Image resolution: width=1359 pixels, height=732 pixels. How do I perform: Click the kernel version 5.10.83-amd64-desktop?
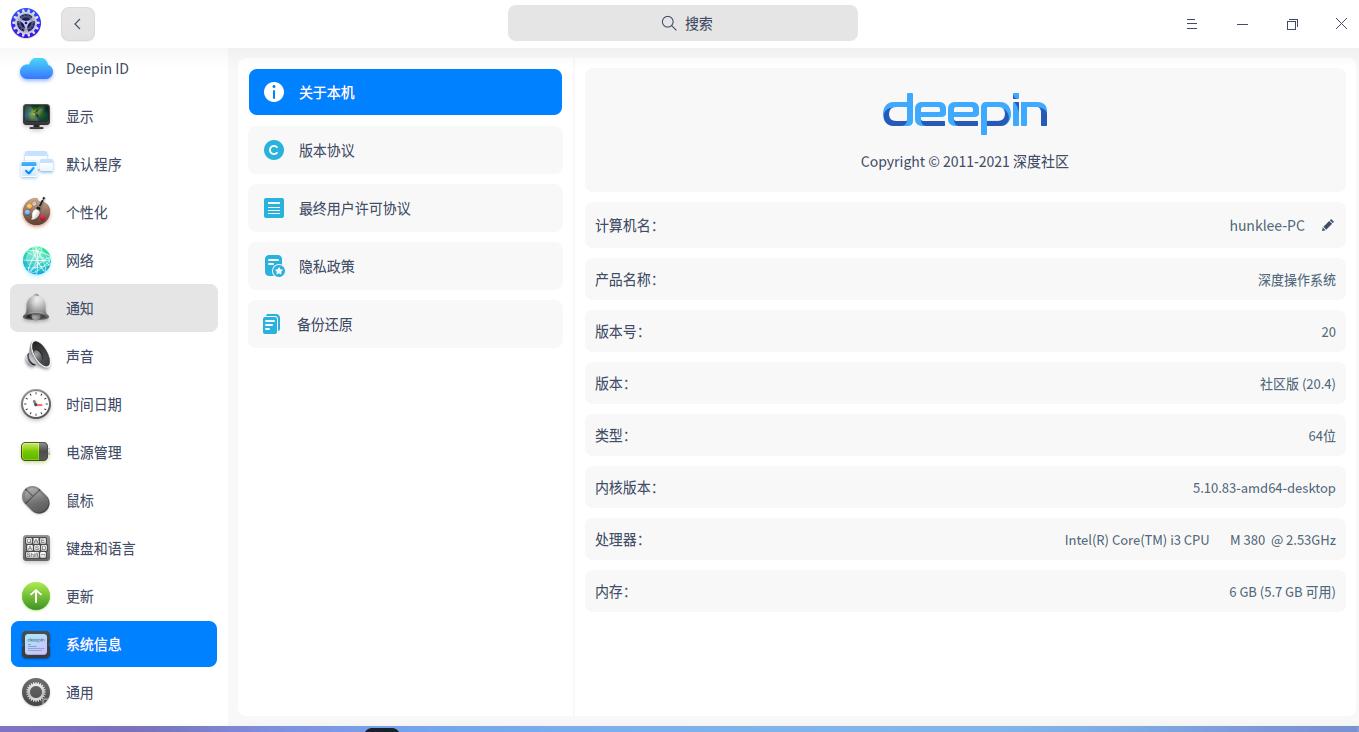(1264, 488)
